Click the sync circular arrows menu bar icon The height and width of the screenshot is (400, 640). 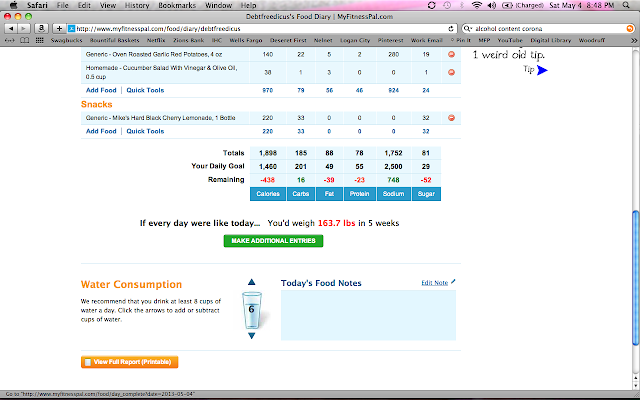(431, 5)
